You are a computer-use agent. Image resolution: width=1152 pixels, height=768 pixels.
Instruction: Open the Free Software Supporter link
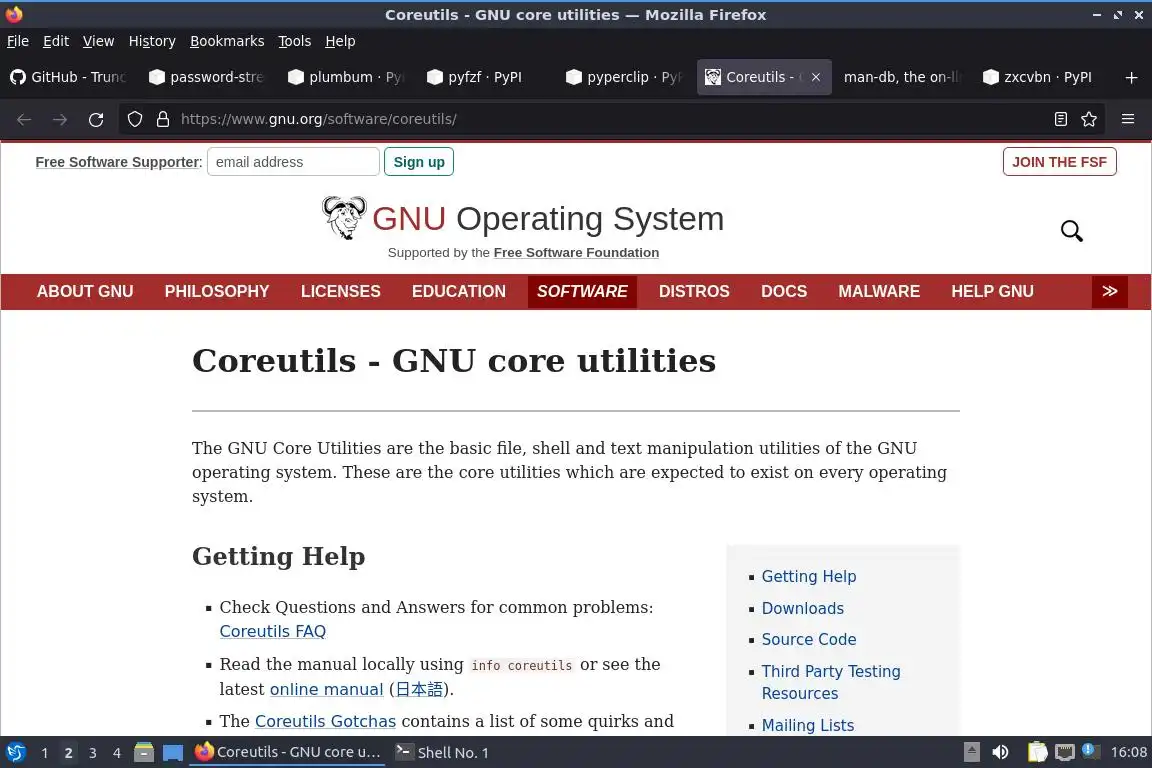click(x=118, y=162)
